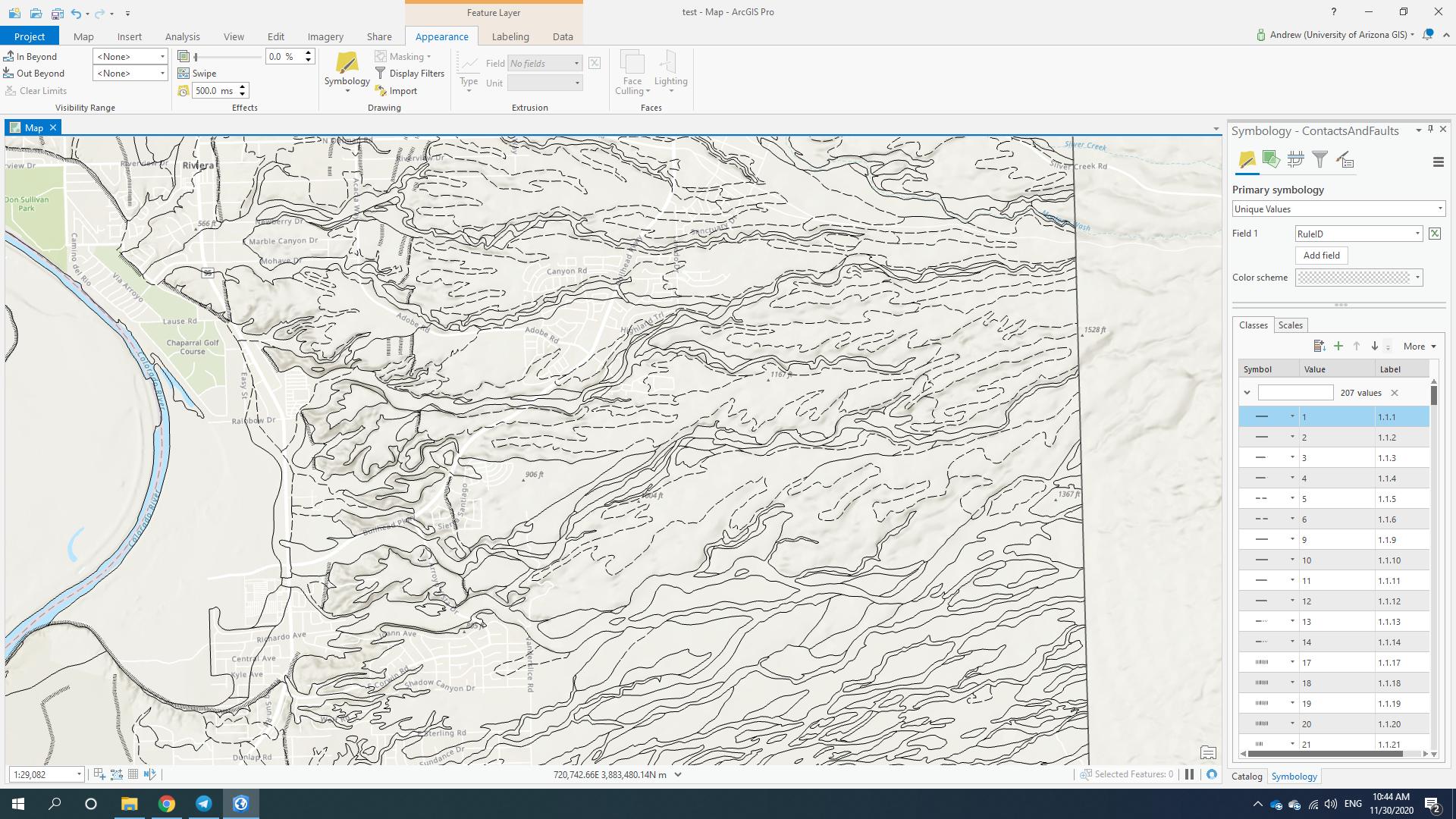Image resolution: width=1456 pixels, height=819 pixels.
Task: Click the Add field button
Action: pos(1321,256)
